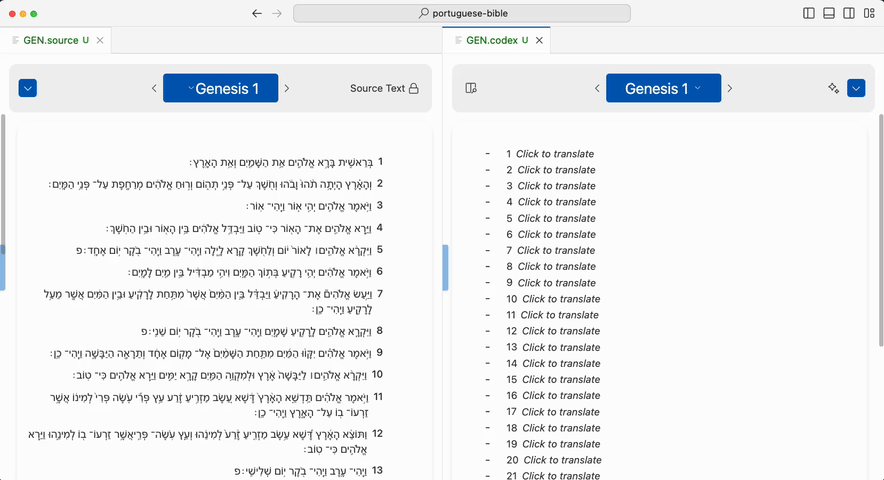Click verse 19 Click to translate
This screenshot has height=480, width=884.
tap(561, 444)
